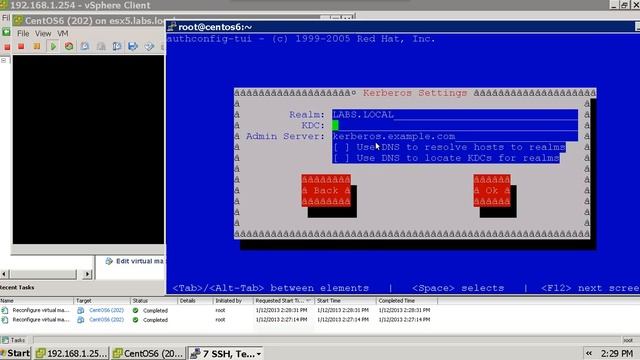Click the black CentOS6 VM console display
Image resolution: width=640 pixels, height=360 pixels.
point(88,149)
